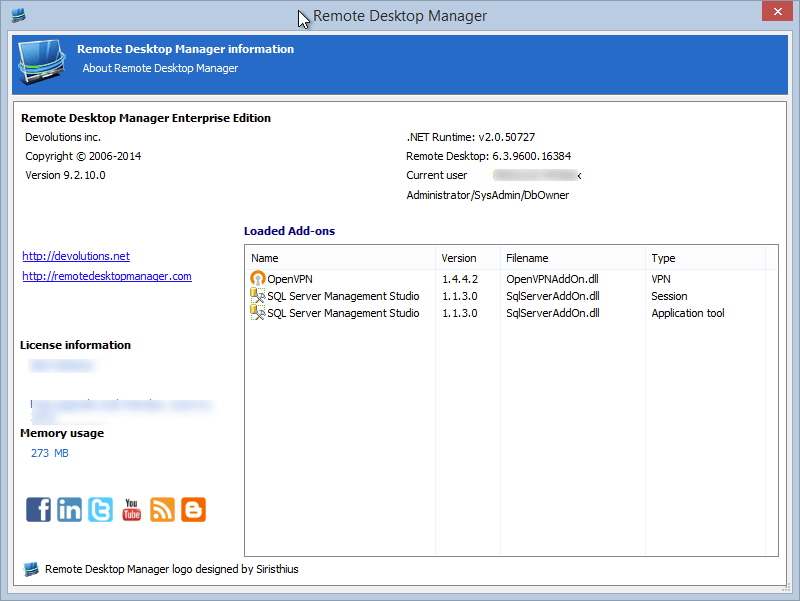This screenshot has height=601, width=800.
Task: Click the 273 MB memory usage value
Action: tap(49, 453)
